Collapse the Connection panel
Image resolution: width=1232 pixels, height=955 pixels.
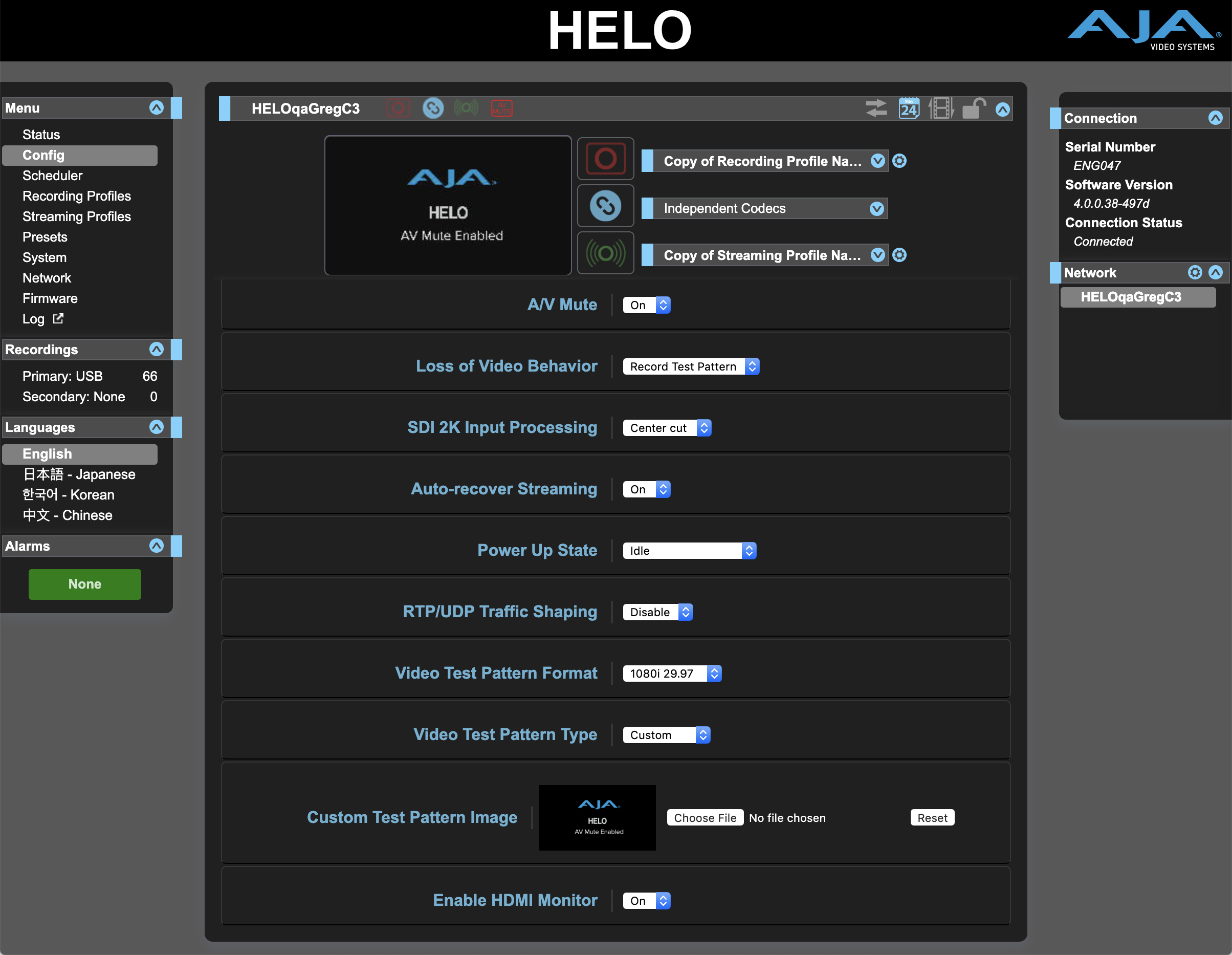tap(1215, 117)
